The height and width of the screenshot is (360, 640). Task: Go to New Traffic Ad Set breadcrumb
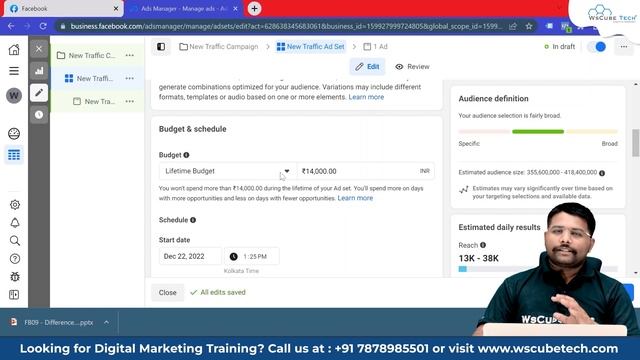point(311,47)
